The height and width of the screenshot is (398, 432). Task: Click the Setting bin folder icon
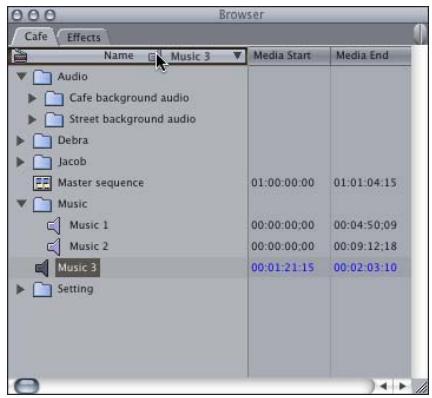(x=42, y=290)
